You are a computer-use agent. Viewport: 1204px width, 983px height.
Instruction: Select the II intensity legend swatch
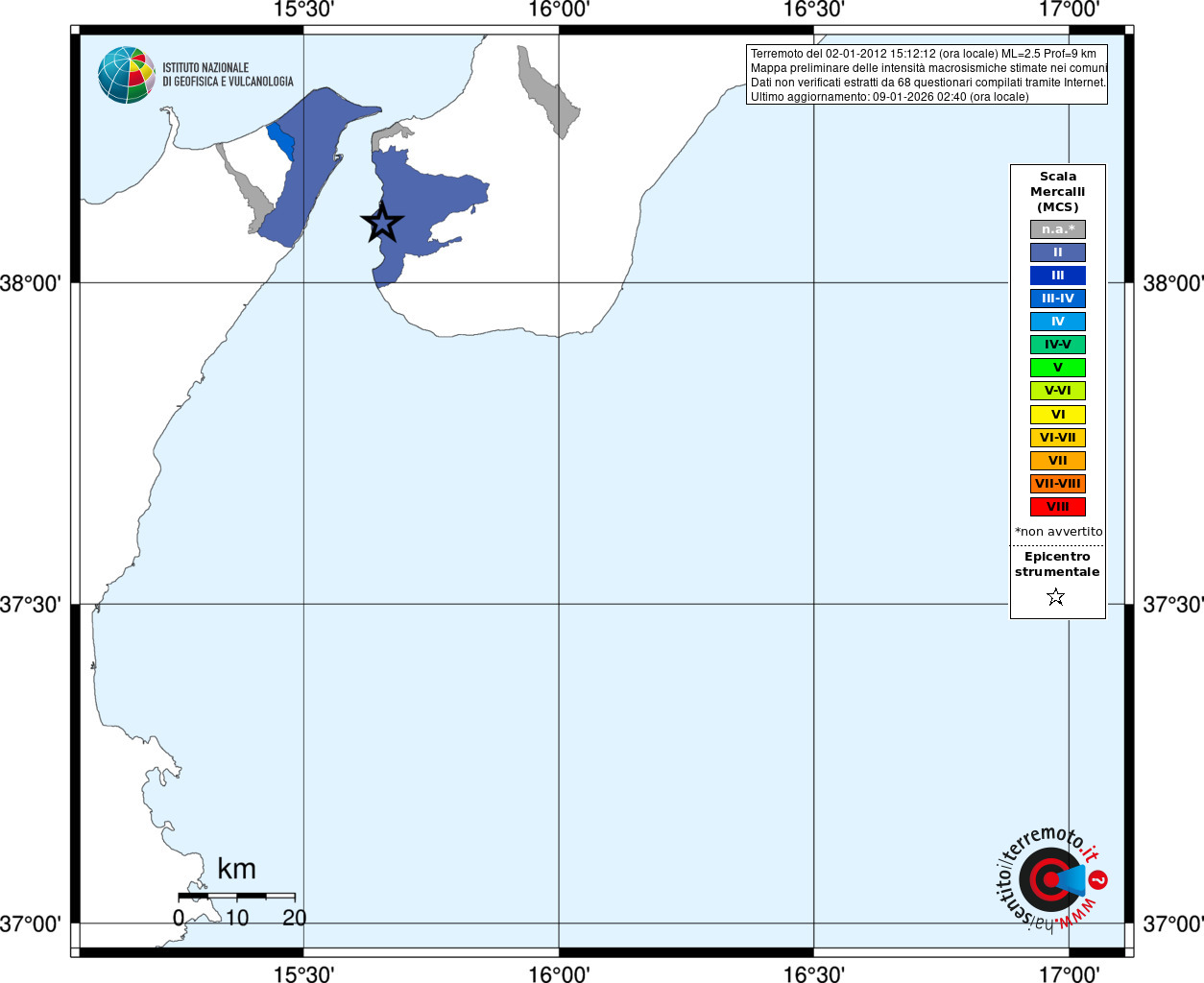pyautogui.click(x=1058, y=252)
